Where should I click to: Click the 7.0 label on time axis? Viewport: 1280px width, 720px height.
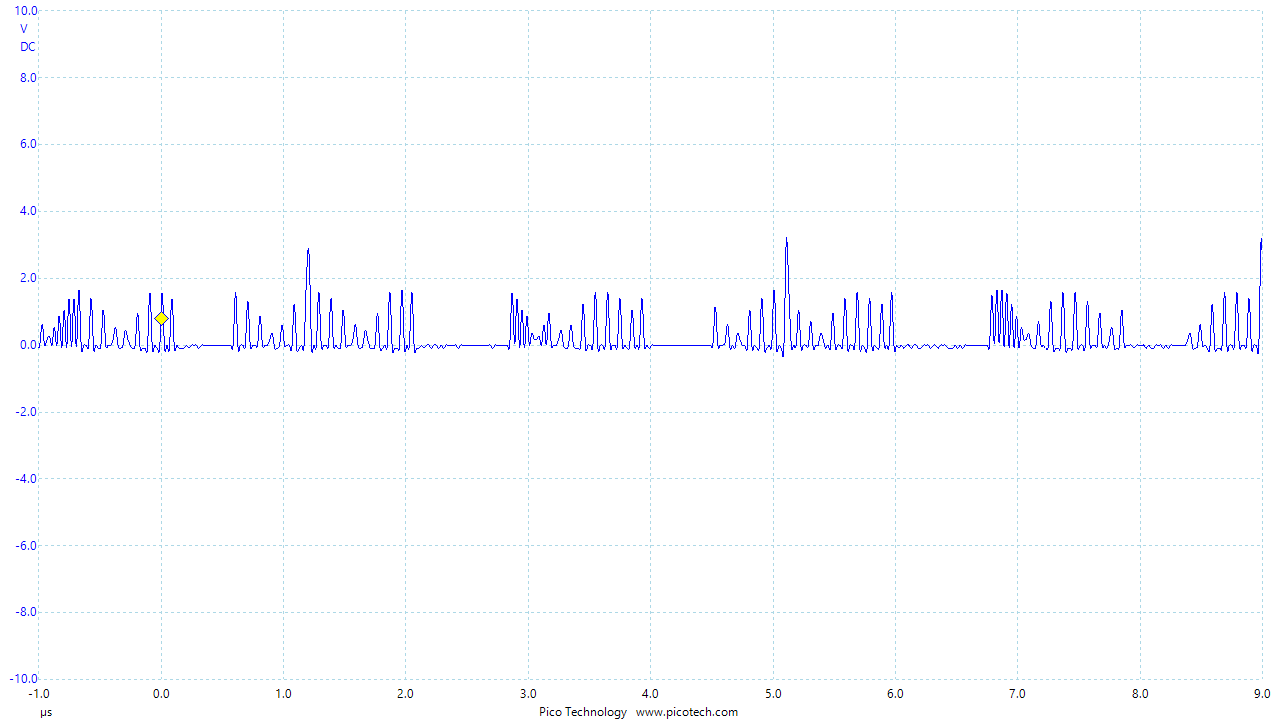[x=1018, y=693]
